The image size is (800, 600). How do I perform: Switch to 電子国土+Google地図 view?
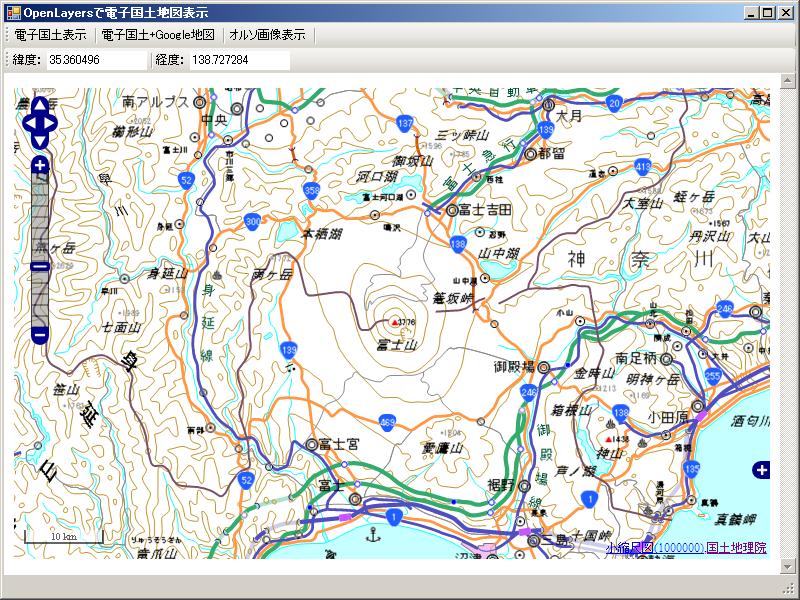click(158, 34)
